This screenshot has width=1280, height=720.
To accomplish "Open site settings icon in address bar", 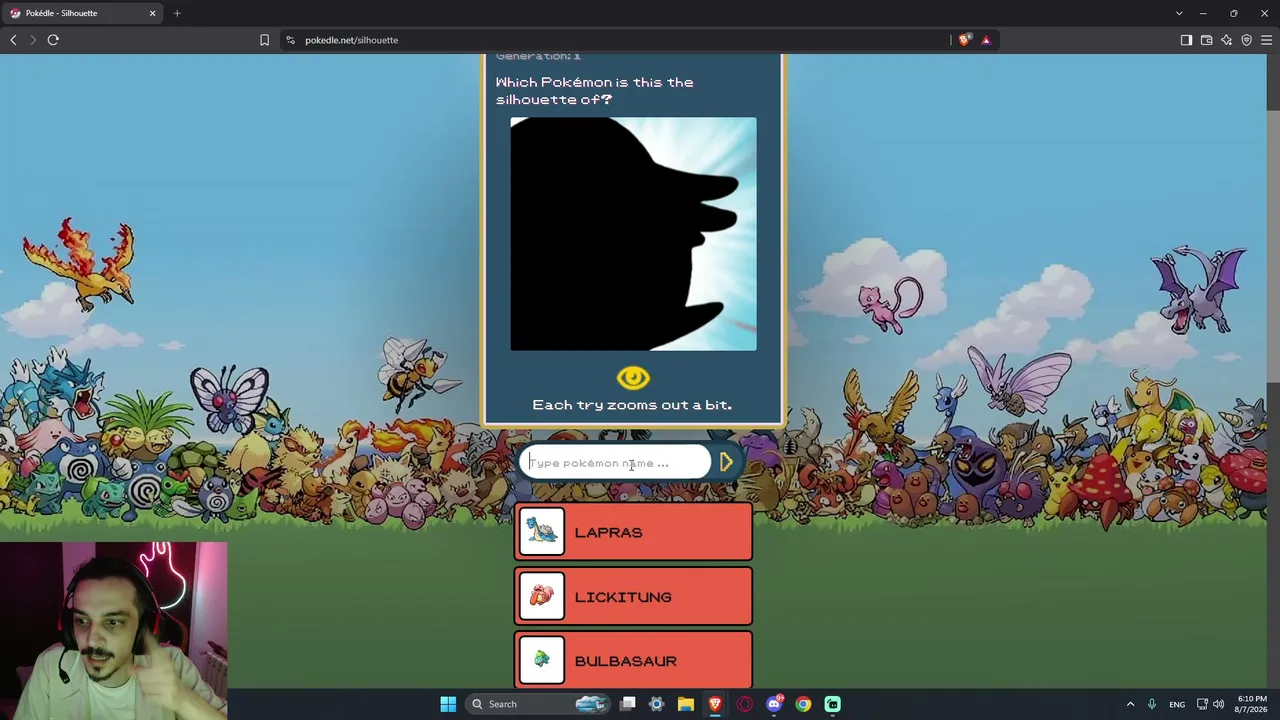I will (290, 40).
